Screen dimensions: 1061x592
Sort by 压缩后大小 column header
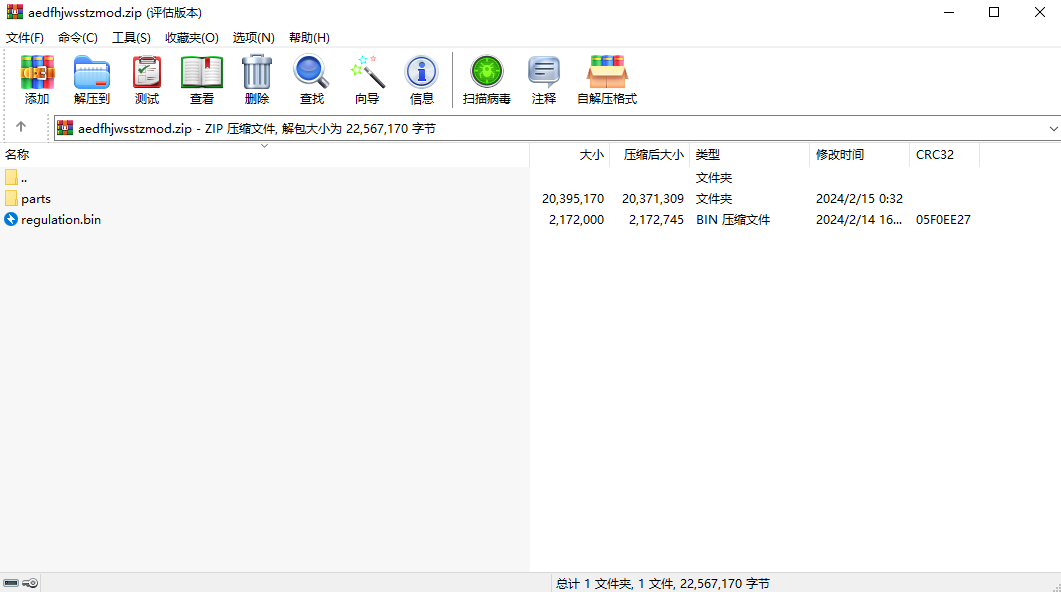coord(650,155)
